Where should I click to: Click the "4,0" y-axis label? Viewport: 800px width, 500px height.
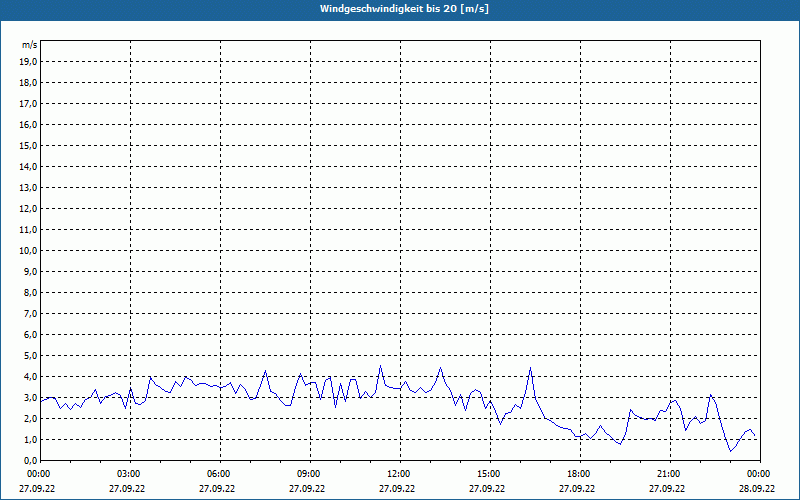(x=31, y=377)
